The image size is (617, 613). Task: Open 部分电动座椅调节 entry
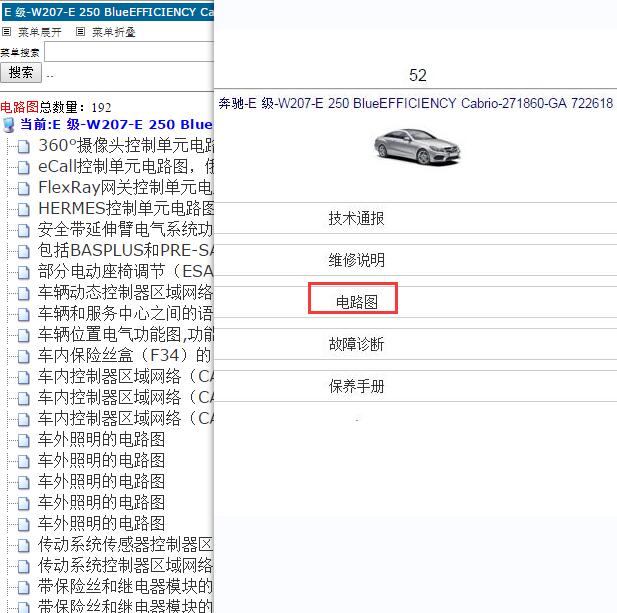pyautogui.click(x=126, y=271)
